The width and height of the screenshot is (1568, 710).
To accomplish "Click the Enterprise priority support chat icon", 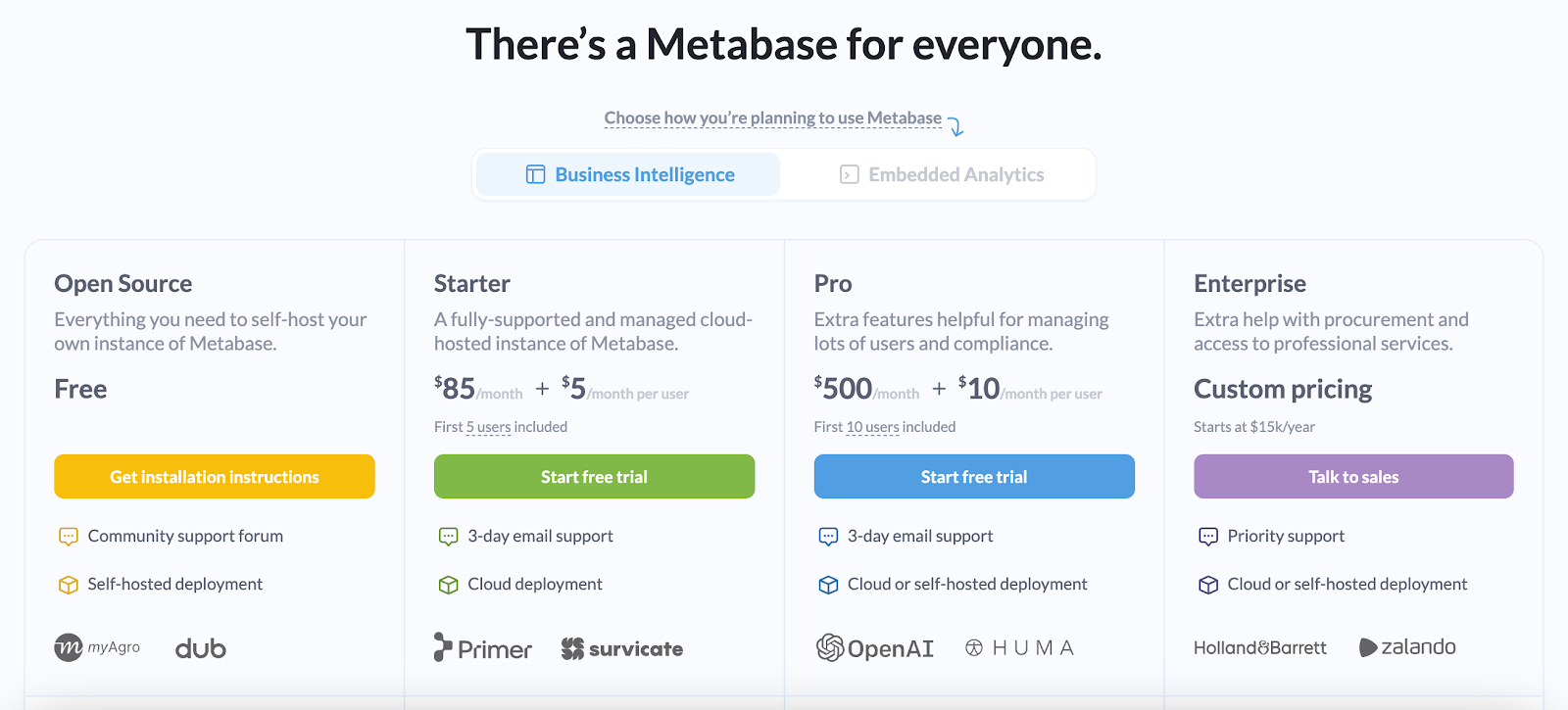I will (1208, 537).
